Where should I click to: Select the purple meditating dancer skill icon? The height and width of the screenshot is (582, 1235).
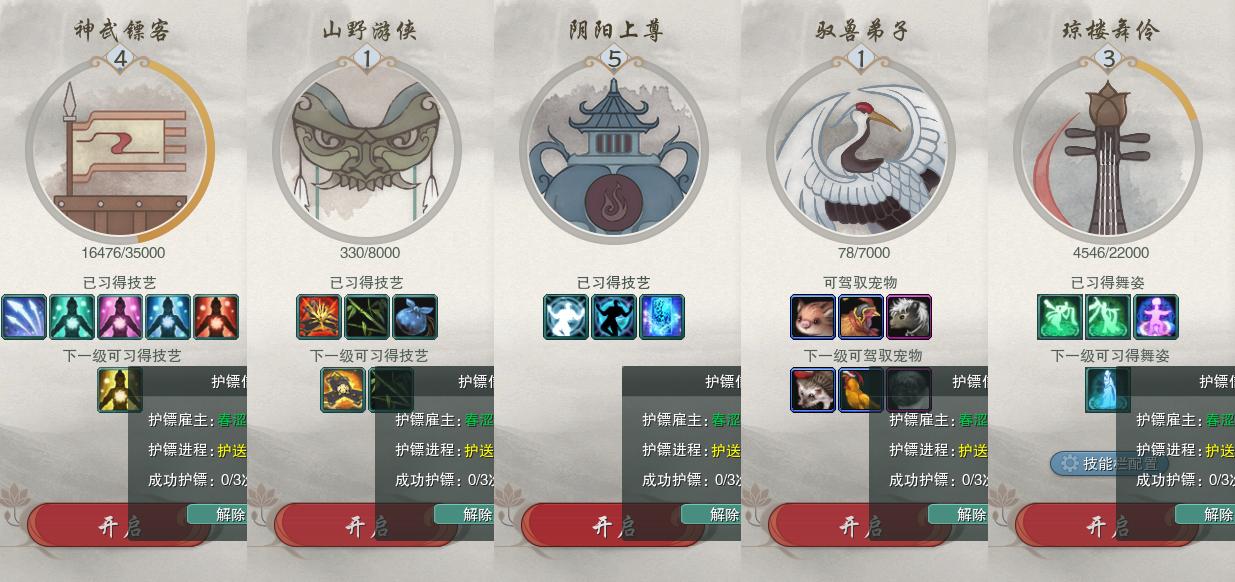pyautogui.click(x=1156, y=317)
